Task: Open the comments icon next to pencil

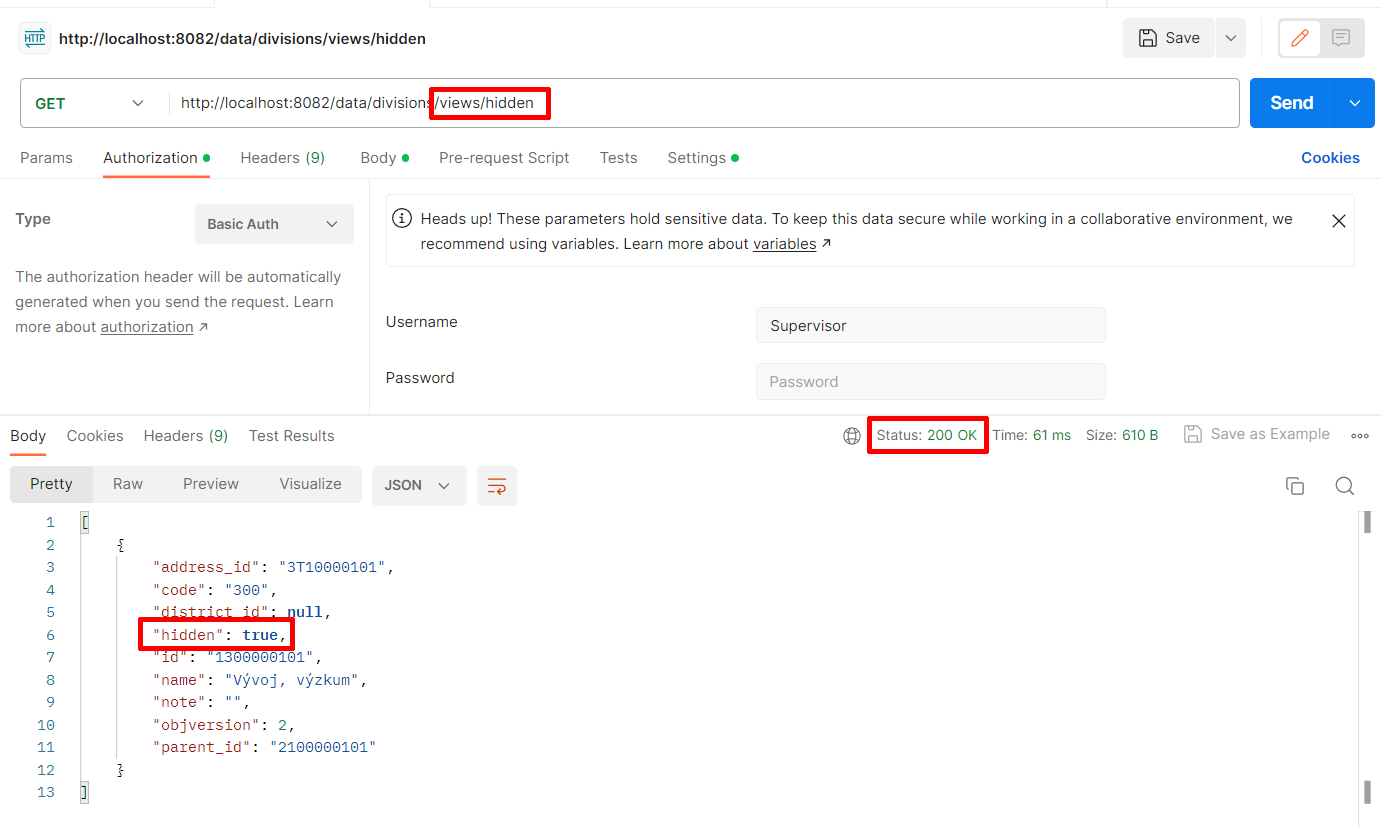Action: click(1341, 38)
